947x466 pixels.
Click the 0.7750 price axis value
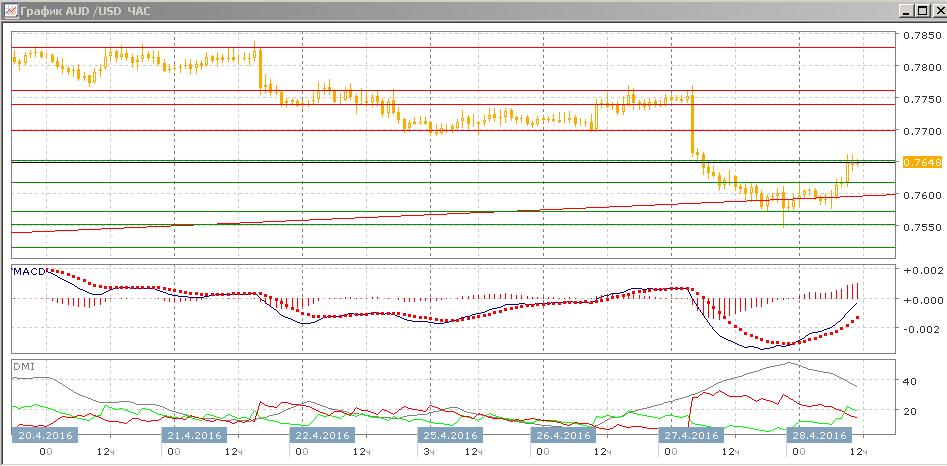922,100
